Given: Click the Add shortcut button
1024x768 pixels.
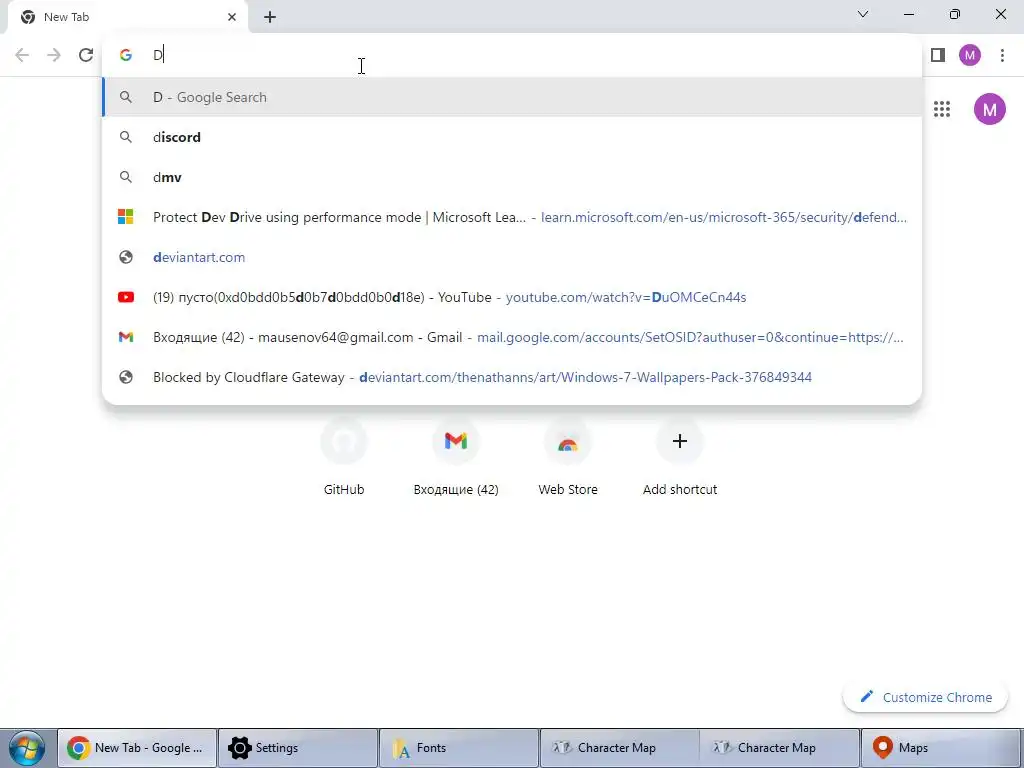Looking at the screenshot, I should coord(680,456).
